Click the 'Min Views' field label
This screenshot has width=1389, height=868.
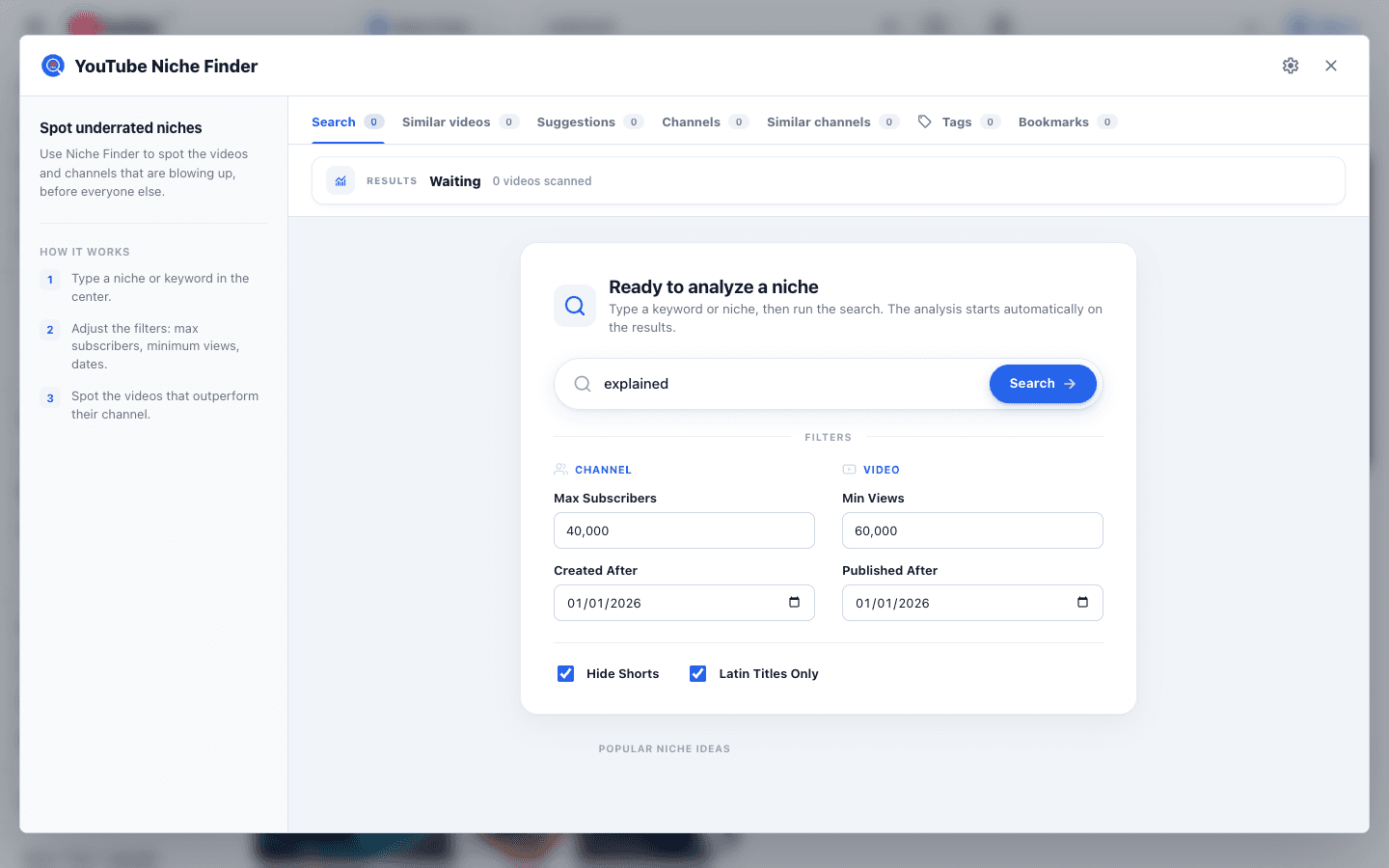coord(873,499)
